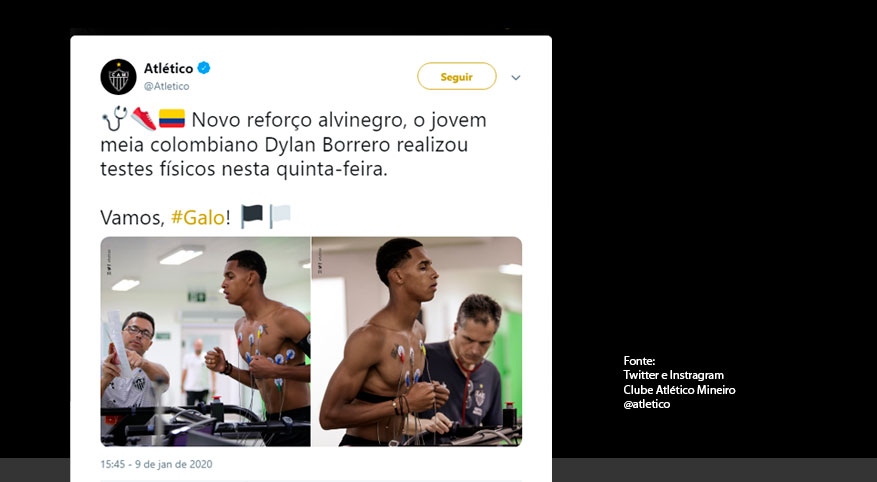
Task: Click the Seguir follow button
Action: tap(456, 77)
